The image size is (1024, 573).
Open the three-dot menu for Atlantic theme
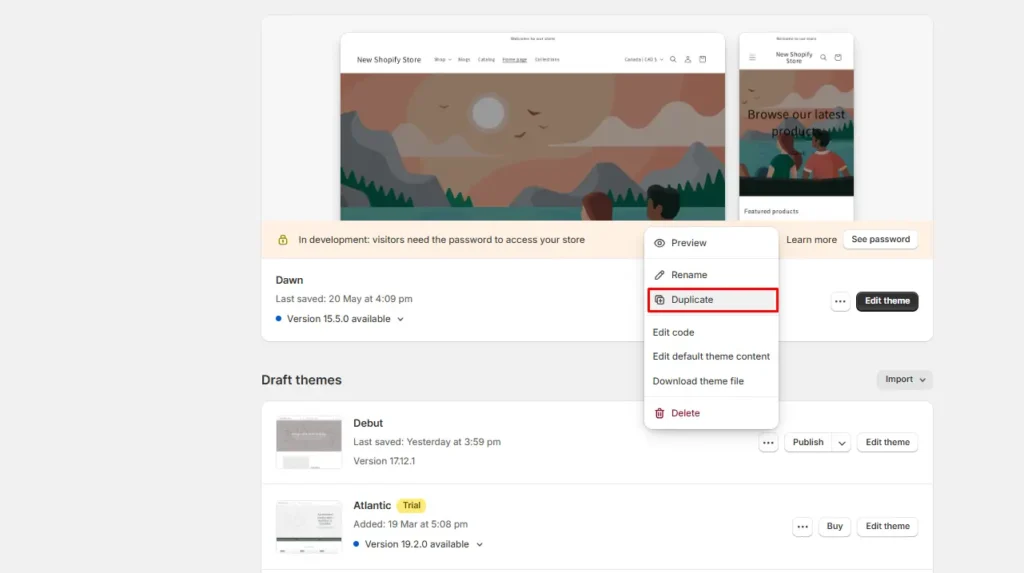[x=802, y=527]
